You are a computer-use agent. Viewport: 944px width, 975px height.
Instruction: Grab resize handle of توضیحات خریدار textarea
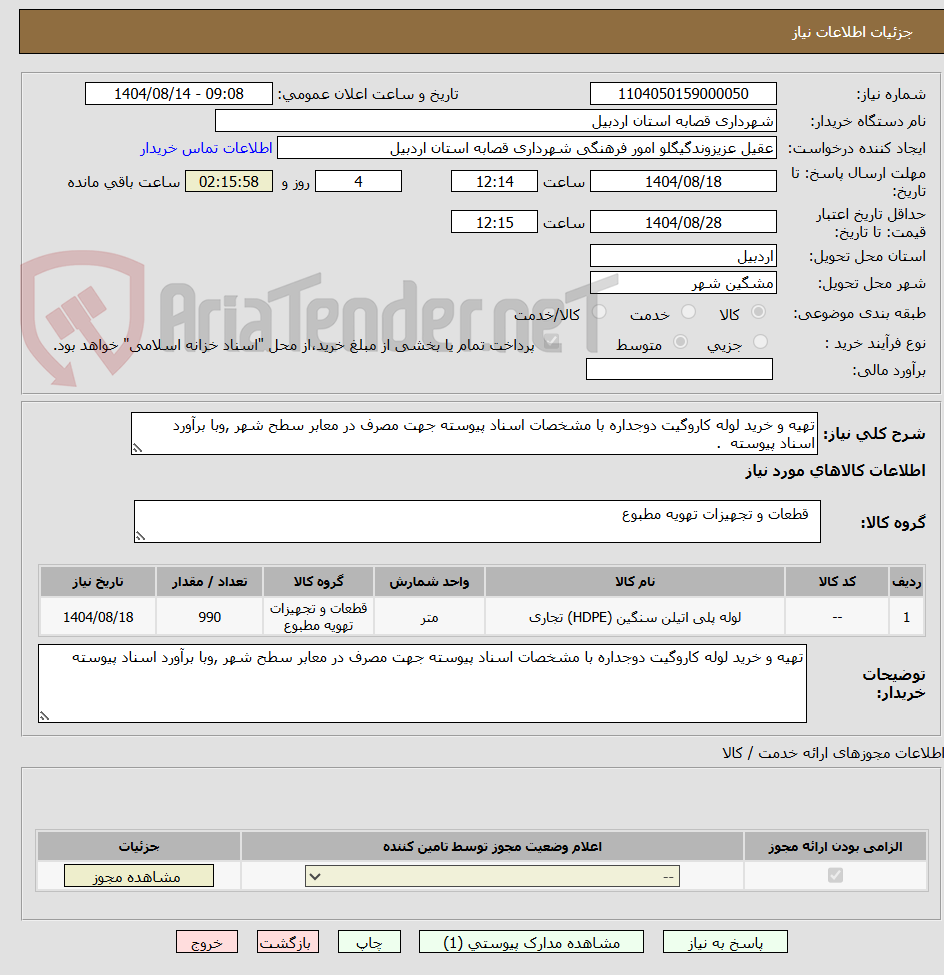tap(44, 716)
